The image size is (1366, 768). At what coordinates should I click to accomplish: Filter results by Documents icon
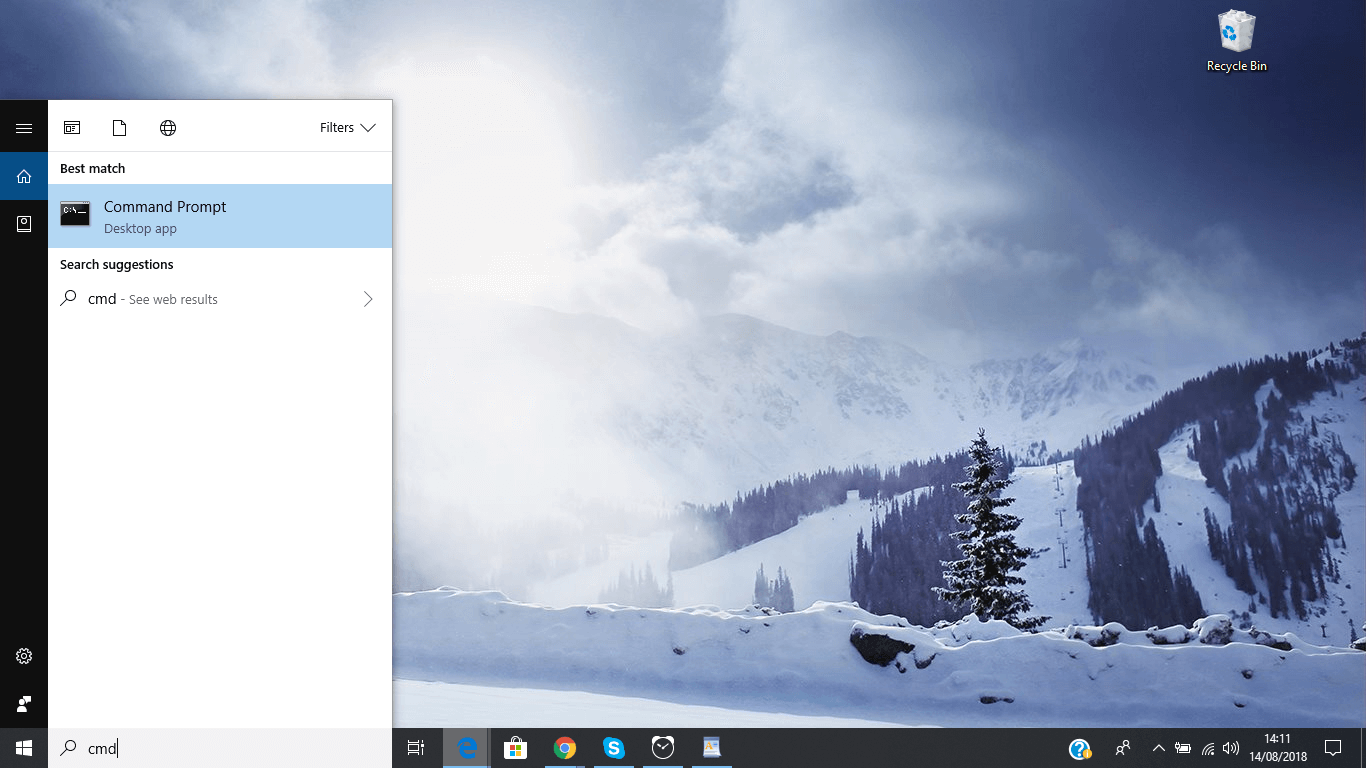point(120,128)
